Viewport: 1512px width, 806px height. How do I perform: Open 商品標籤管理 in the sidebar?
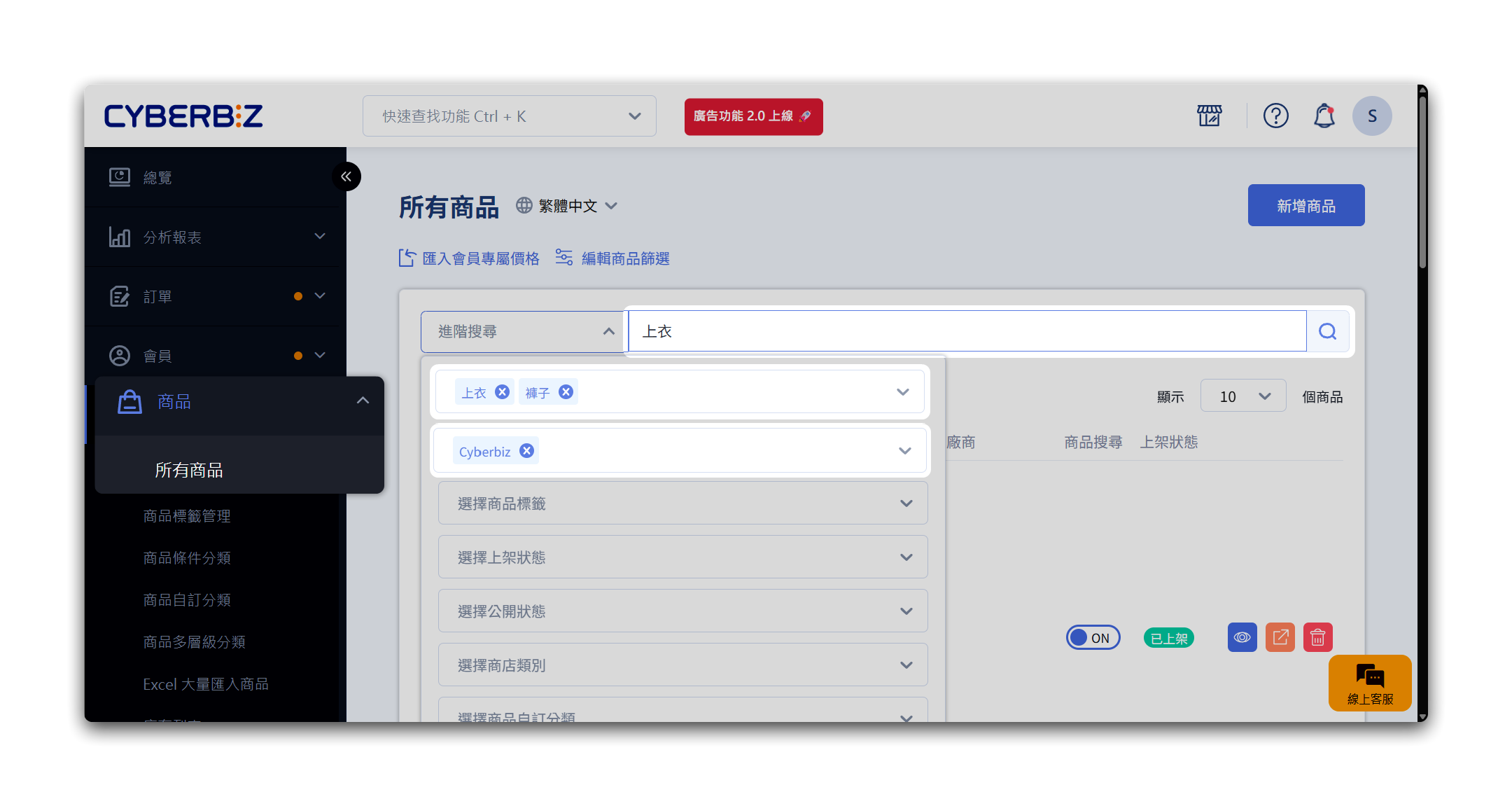[187, 516]
